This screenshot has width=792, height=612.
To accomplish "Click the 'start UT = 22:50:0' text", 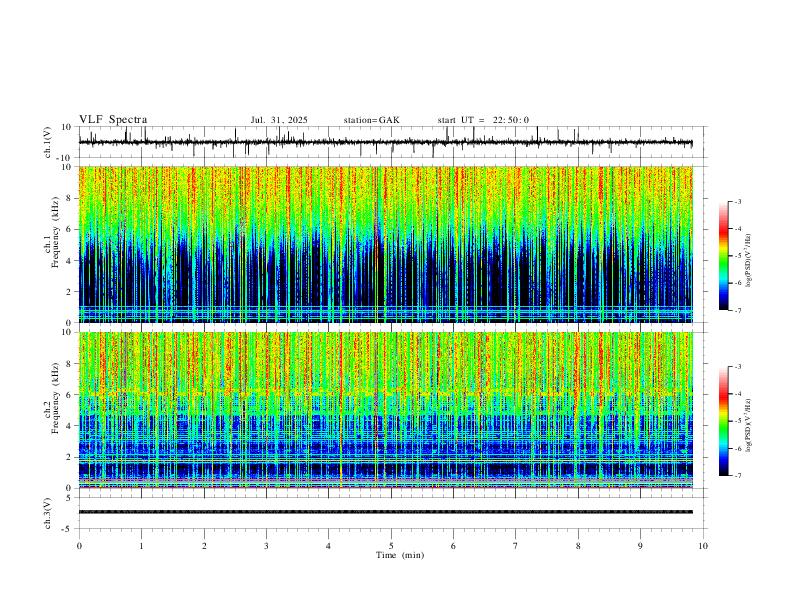I will pos(483,120).
